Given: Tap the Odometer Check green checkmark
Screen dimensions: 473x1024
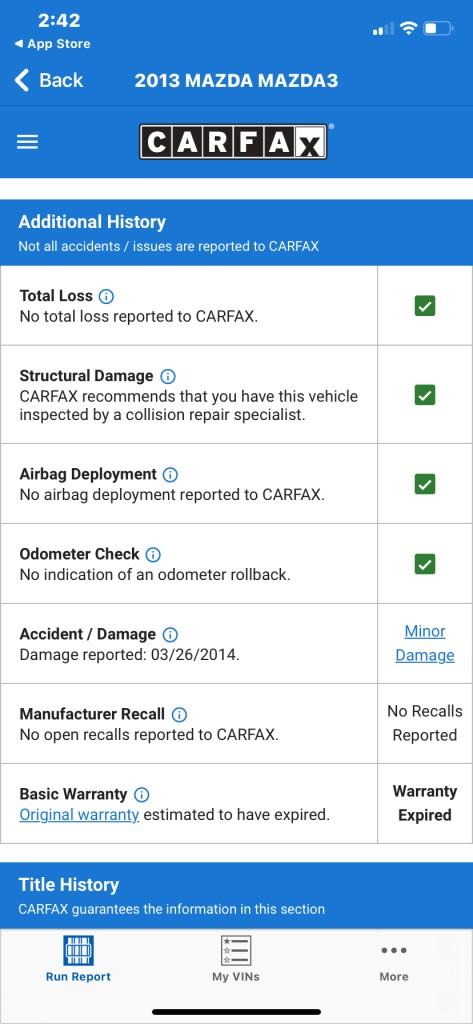Looking at the screenshot, I should tap(425, 564).
